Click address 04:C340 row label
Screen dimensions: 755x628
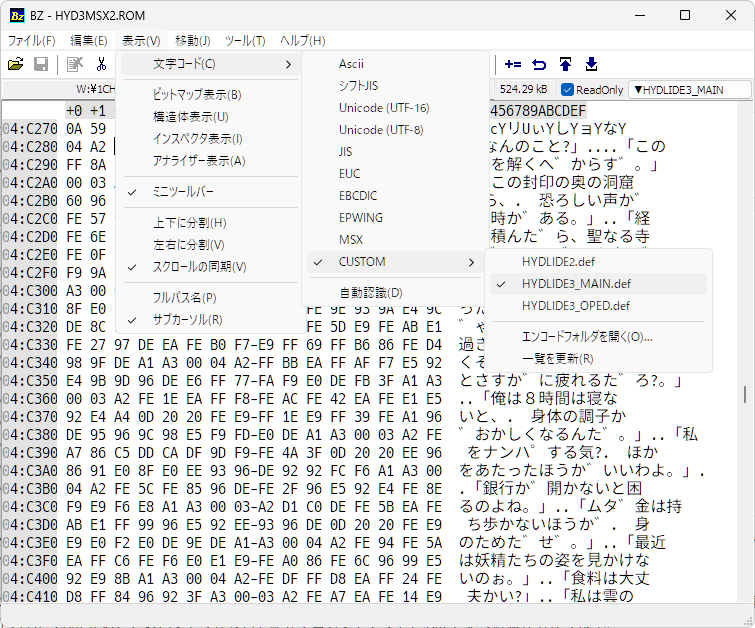30,363
